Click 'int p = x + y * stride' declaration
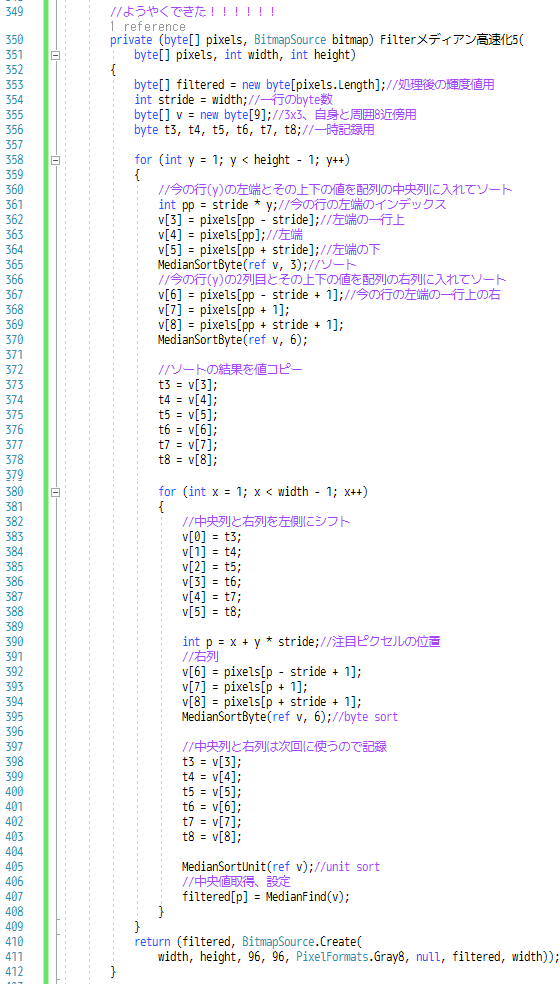 (x=251, y=641)
